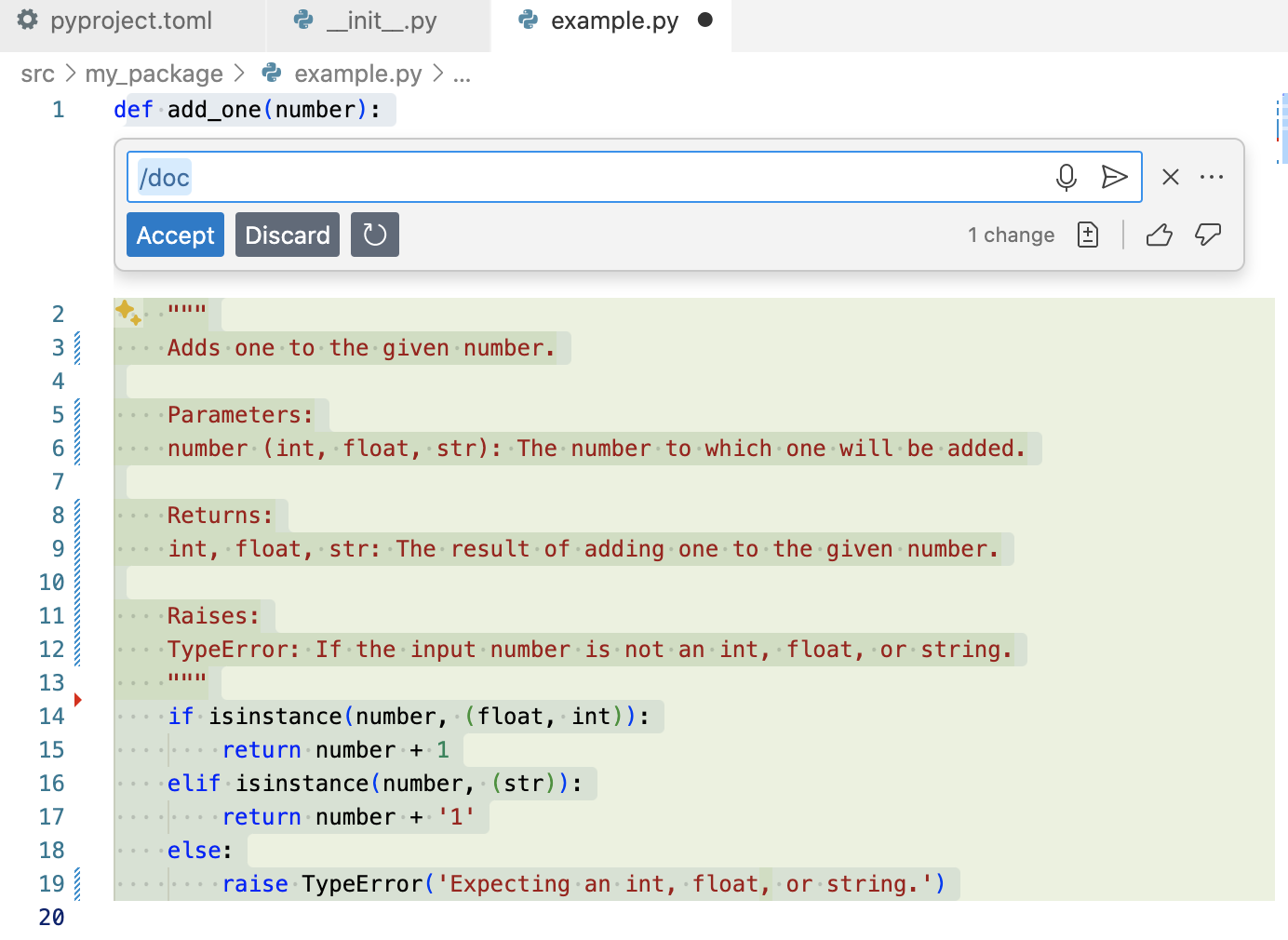Close the inline chat with X icon

(x=1170, y=177)
